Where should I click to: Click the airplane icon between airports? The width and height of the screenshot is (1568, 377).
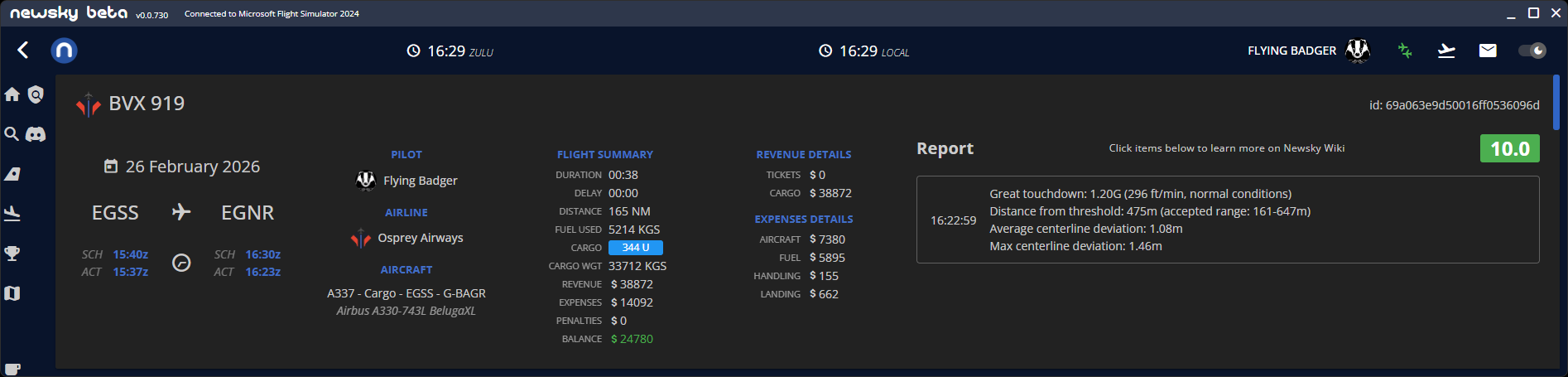click(x=181, y=212)
